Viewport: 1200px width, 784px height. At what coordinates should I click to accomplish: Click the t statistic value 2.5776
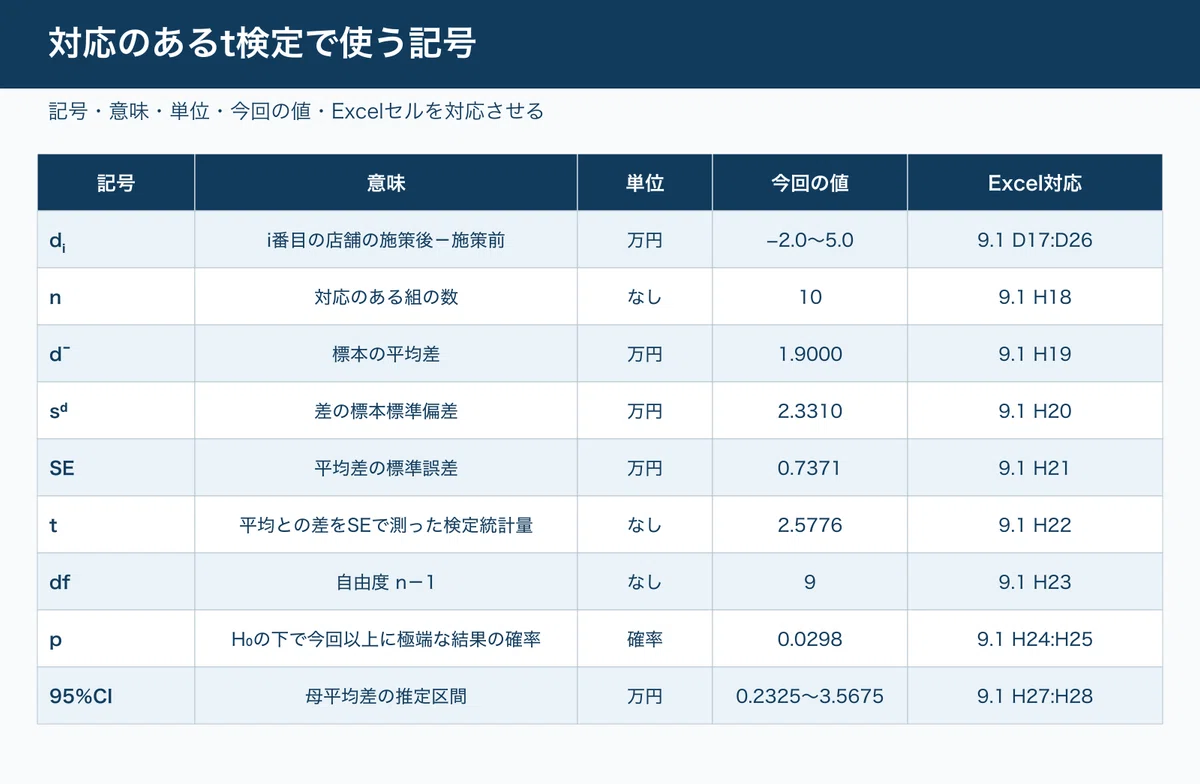810,524
